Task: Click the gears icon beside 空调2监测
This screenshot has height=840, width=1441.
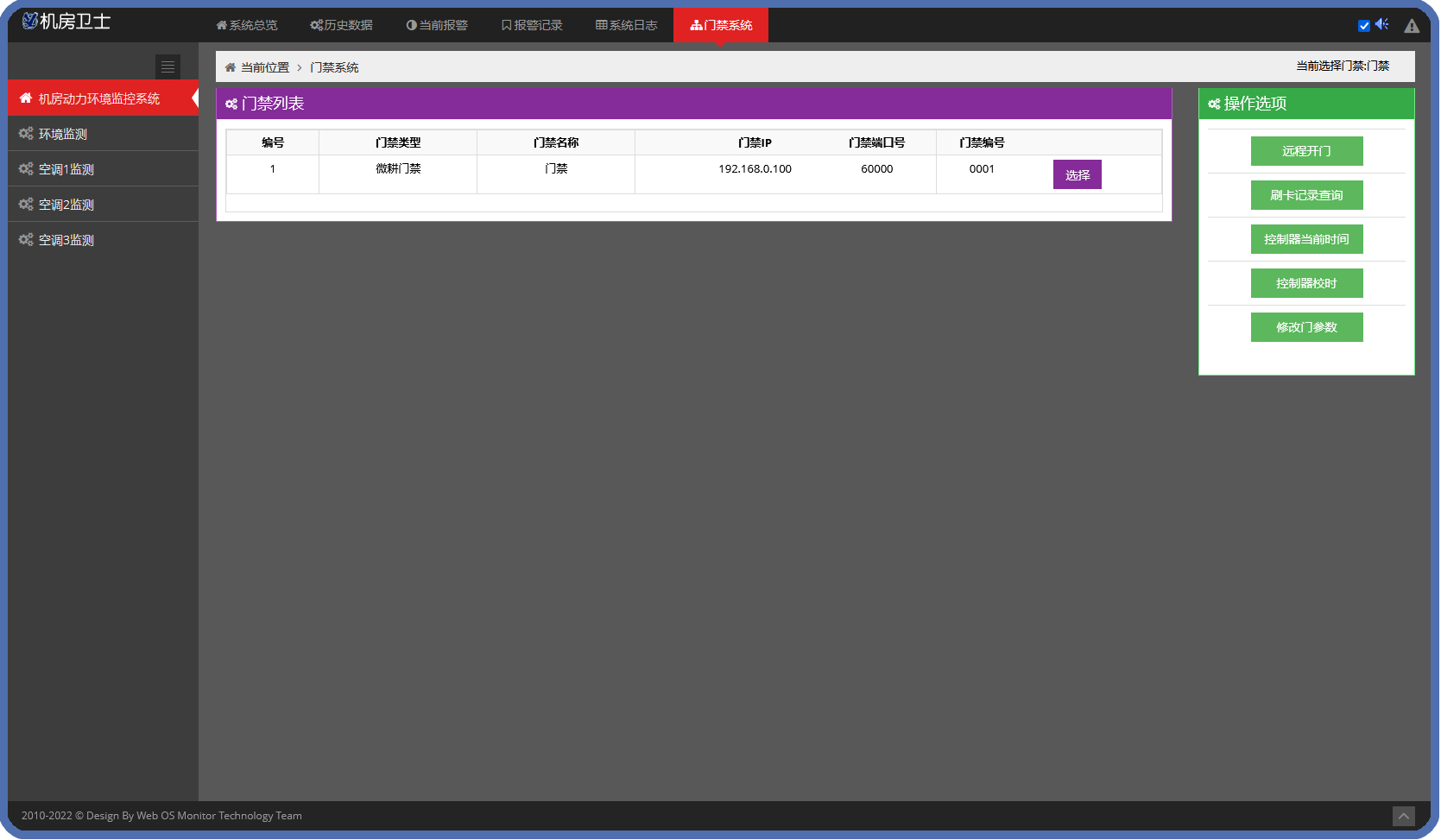Action: tap(26, 204)
